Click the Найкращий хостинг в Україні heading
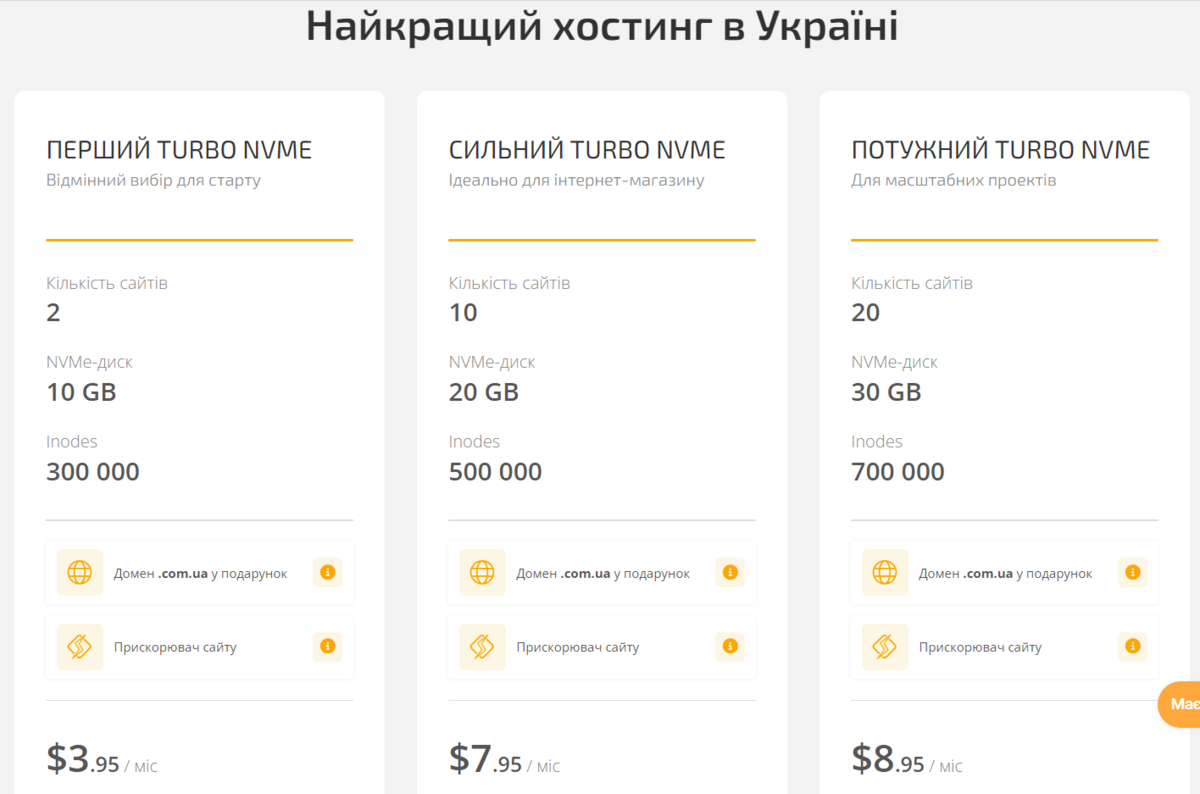Image resolution: width=1200 pixels, height=794 pixels. click(601, 27)
